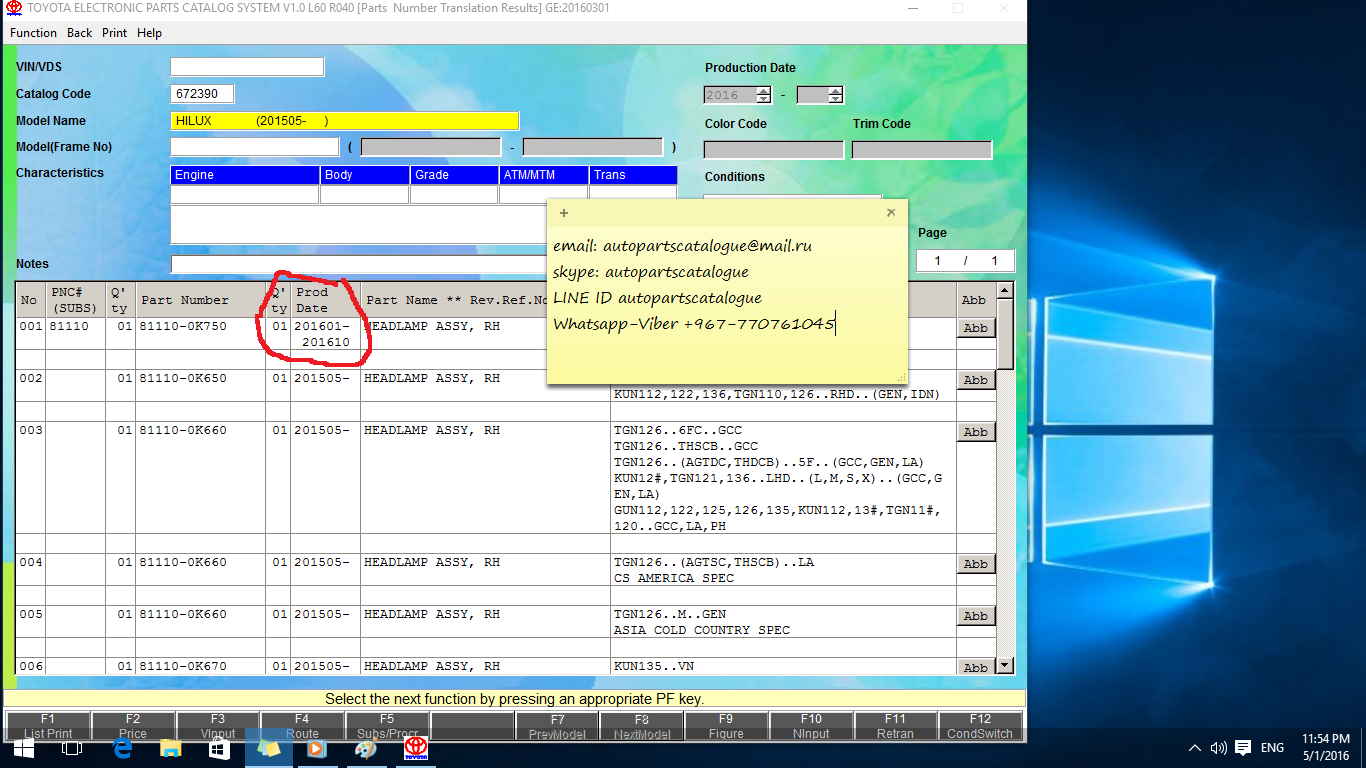Open the Action Center notifications

pyautogui.click(x=1243, y=748)
